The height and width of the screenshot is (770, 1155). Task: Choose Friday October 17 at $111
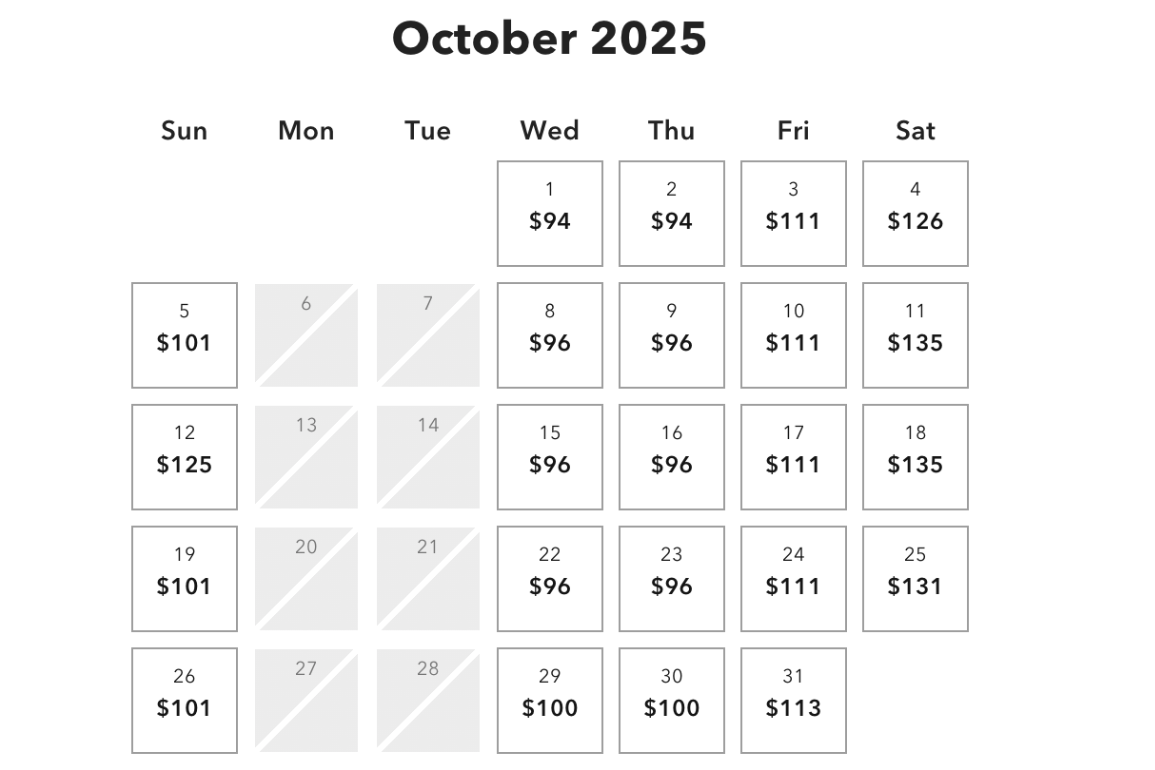tap(793, 457)
